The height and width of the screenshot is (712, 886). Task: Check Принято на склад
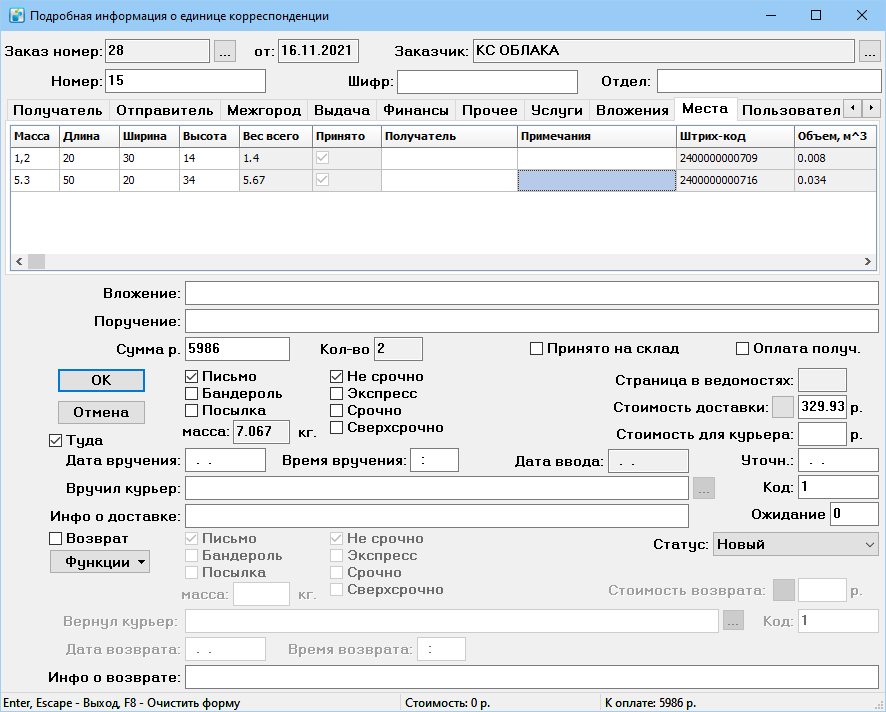[x=536, y=349]
